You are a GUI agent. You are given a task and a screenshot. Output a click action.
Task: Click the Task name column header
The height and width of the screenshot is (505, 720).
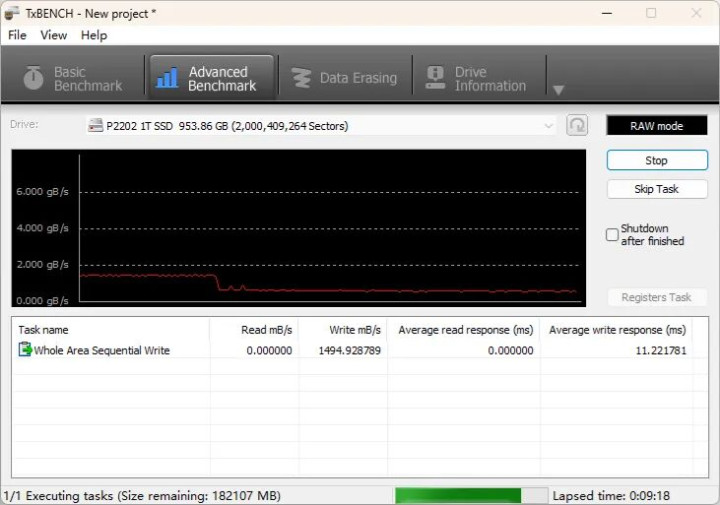click(110, 330)
